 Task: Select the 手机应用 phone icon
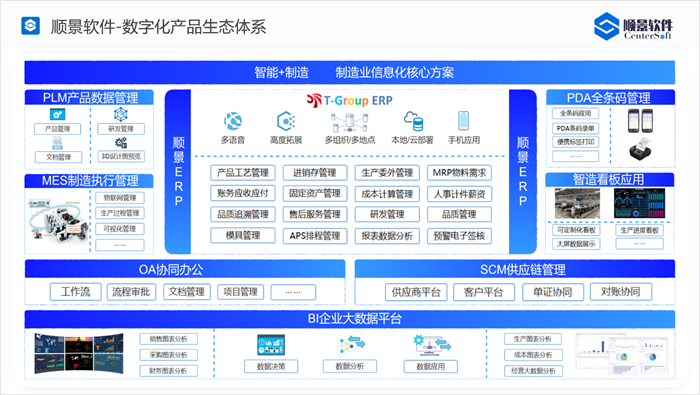click(x=463, y=121)
